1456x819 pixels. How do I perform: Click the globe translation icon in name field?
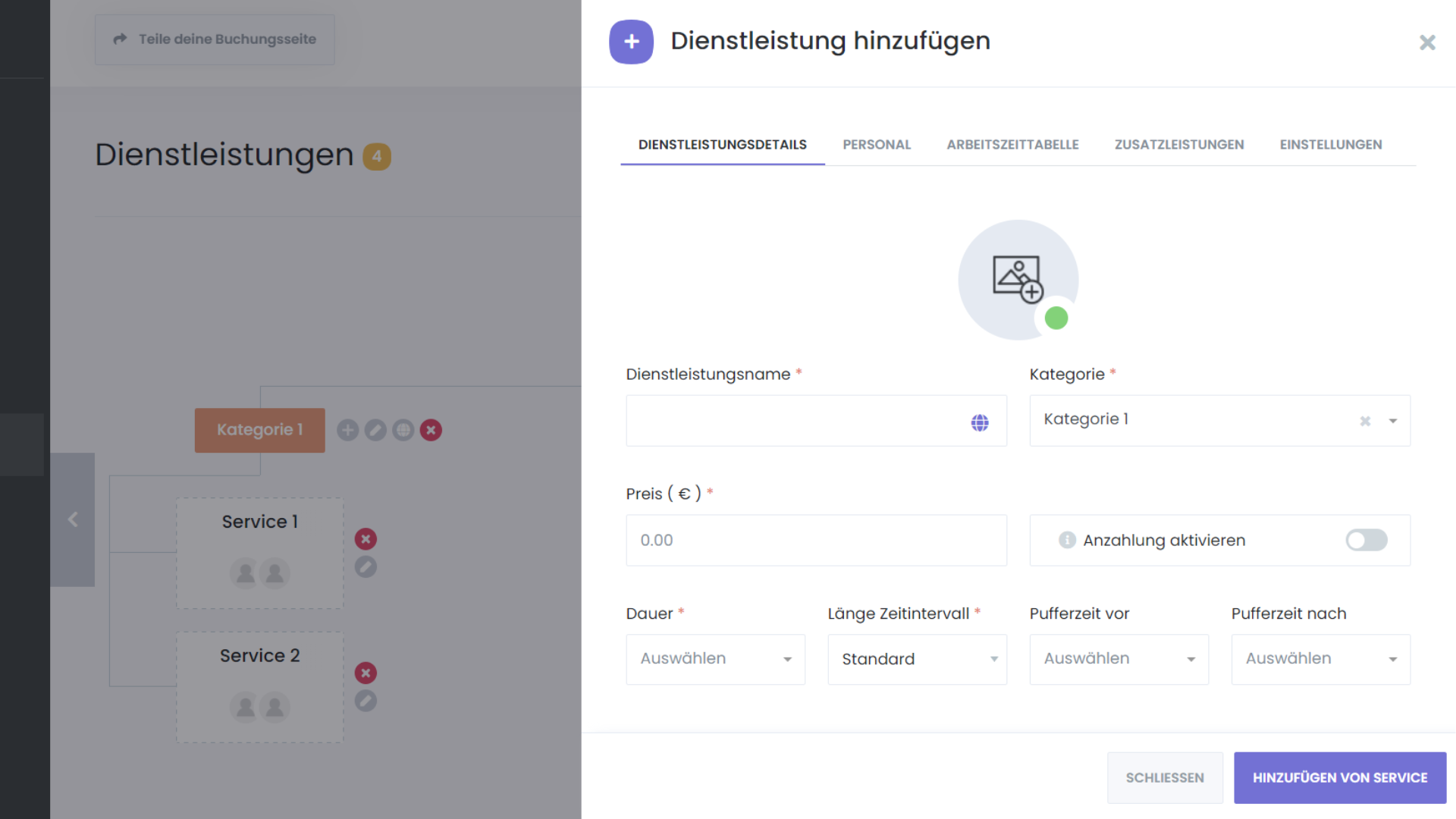(x=980, y=422)
